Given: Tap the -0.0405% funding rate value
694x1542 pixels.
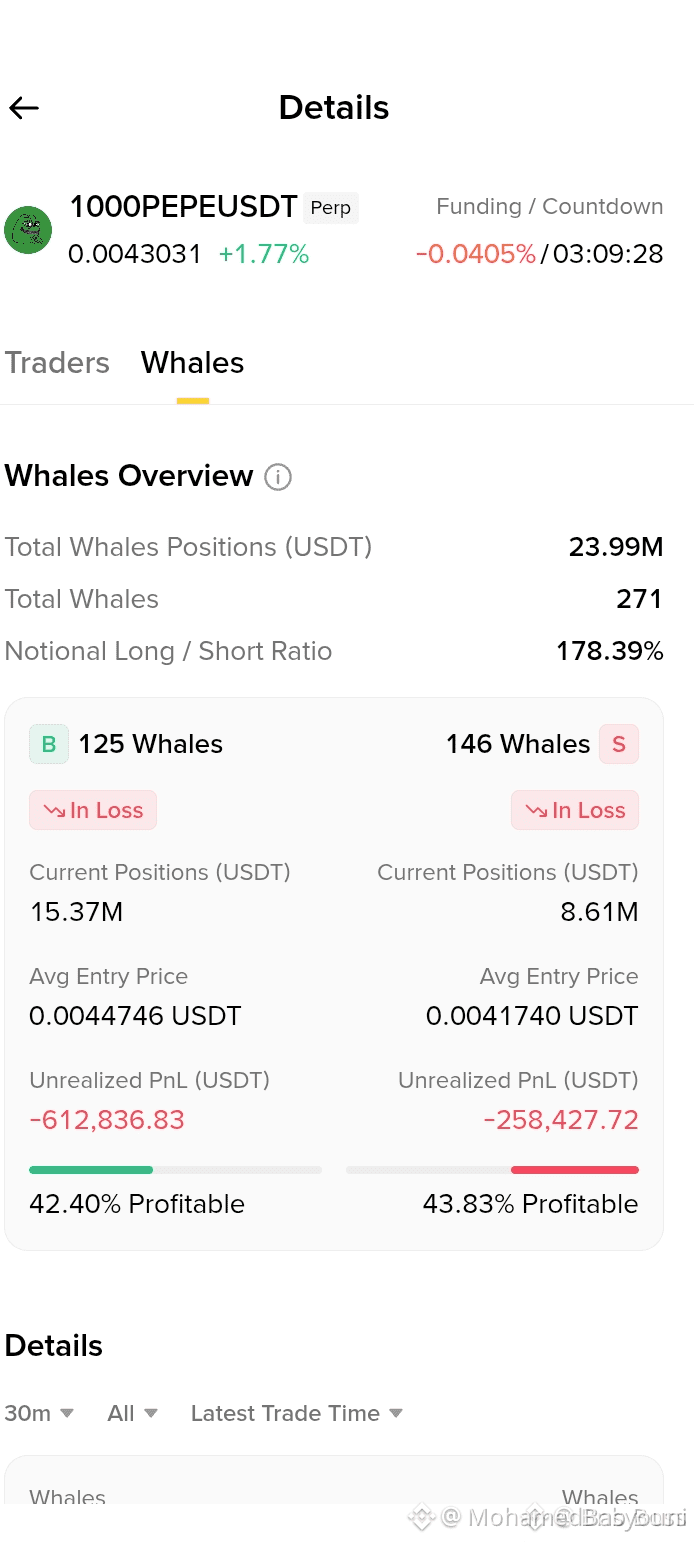Looking at the screenshot, I should [476, 254].
